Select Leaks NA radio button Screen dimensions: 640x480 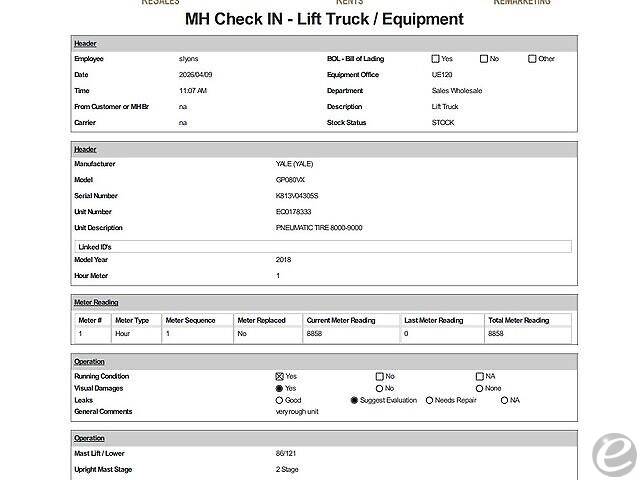[504, 400]
